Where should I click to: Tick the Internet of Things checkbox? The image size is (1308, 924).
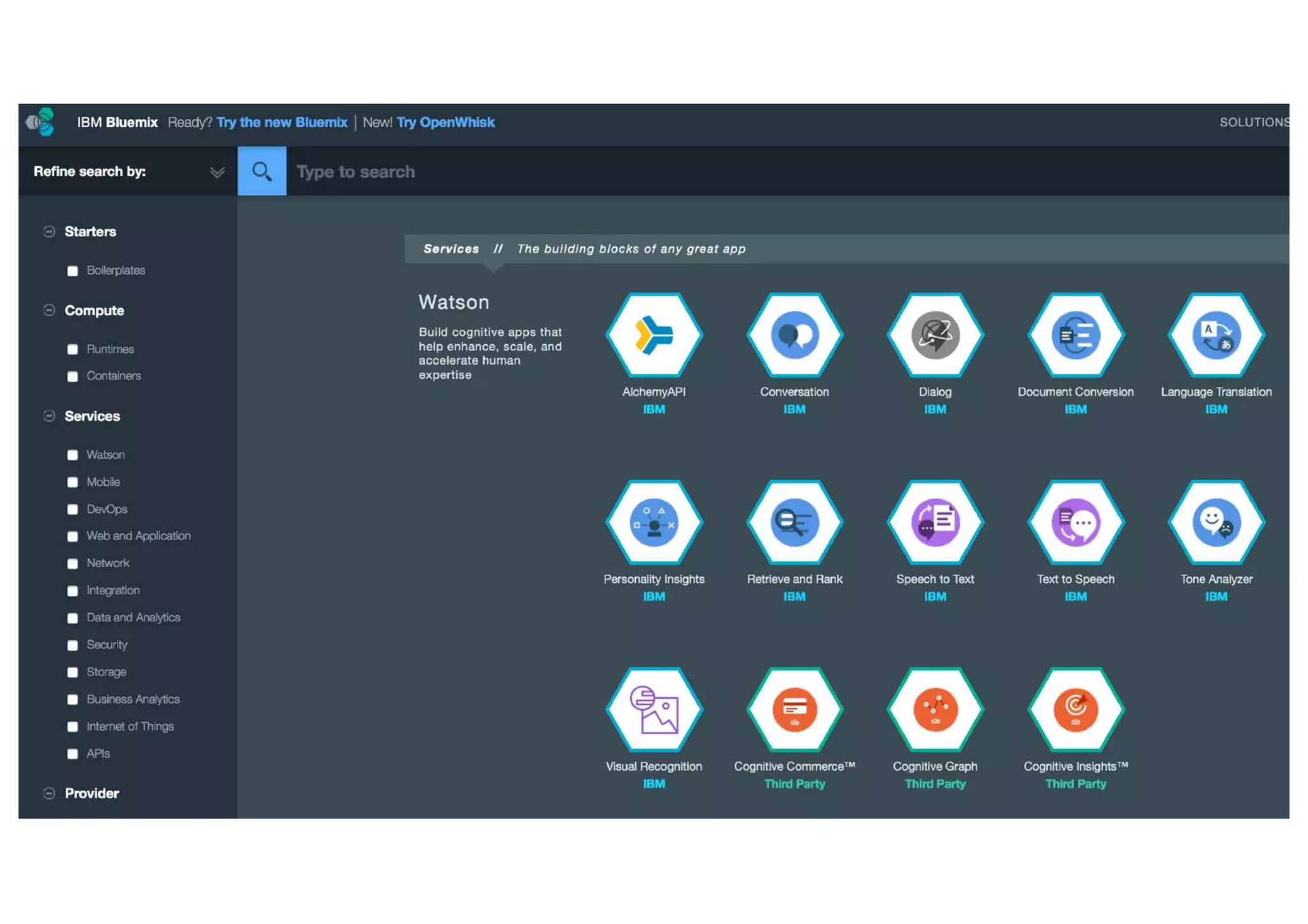click(73, 727)
